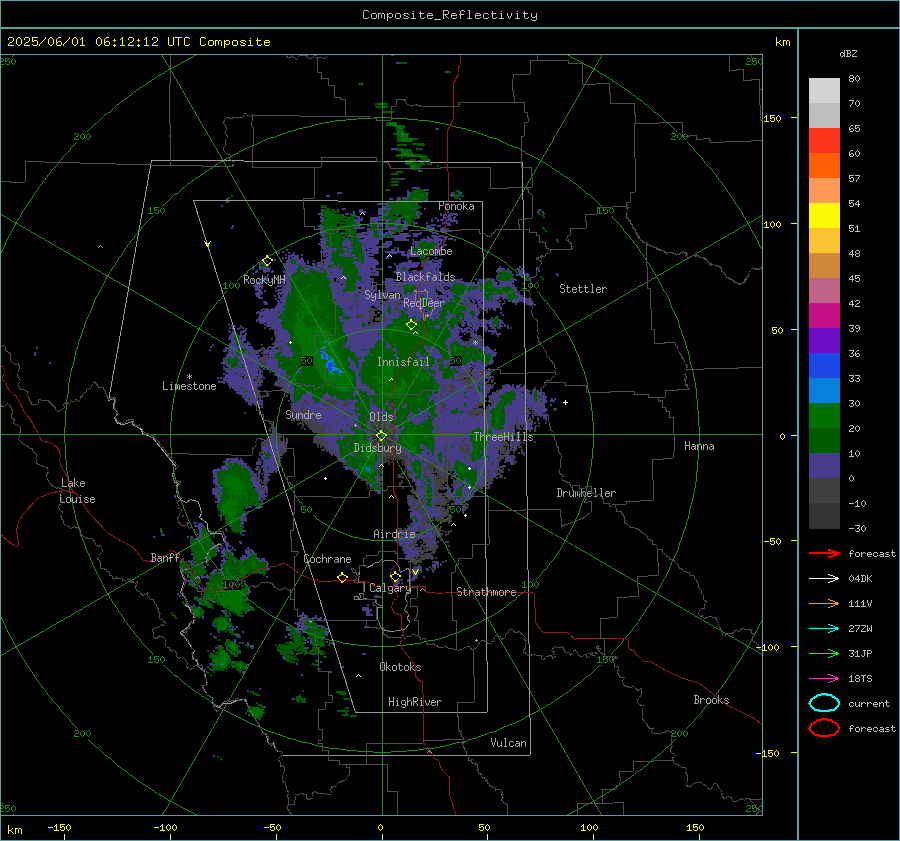The width and height of the screenshot is (900, 841).
Task: Click the cyan 27ZW arrow icon
Action: (x=824, y=629)
